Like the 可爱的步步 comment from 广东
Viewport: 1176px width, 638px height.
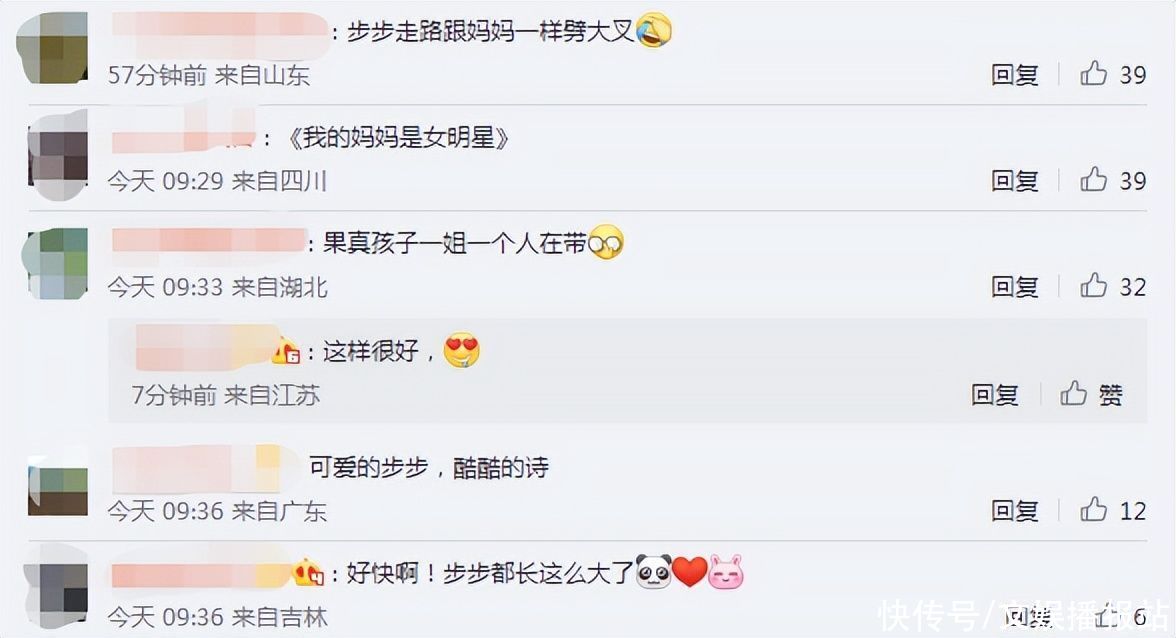tap(1094, 509)
